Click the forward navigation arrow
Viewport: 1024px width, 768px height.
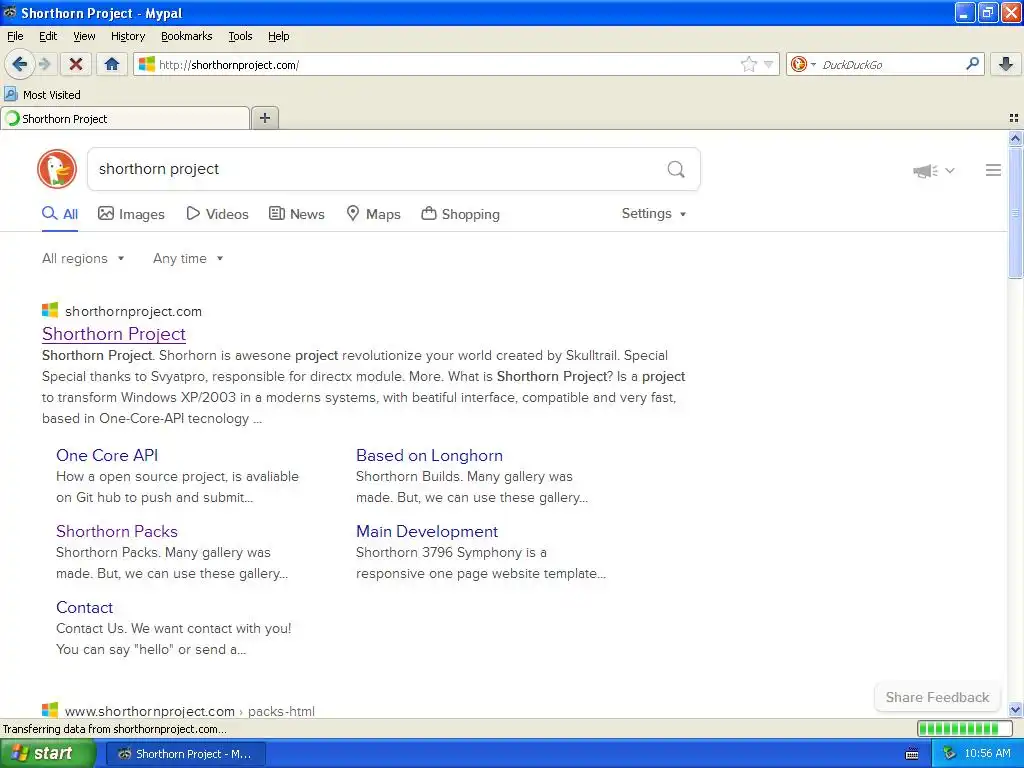pyautogui.click(x=44, y=64)
